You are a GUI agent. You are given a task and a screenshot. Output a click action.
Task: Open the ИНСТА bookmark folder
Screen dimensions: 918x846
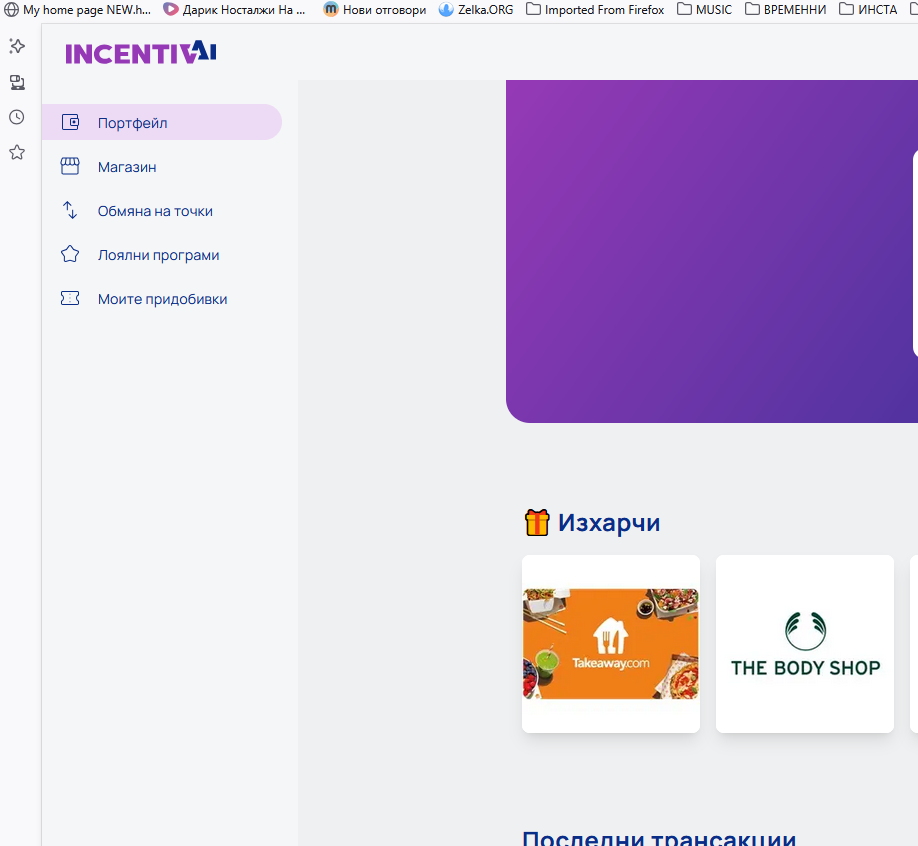coord(868,10)
